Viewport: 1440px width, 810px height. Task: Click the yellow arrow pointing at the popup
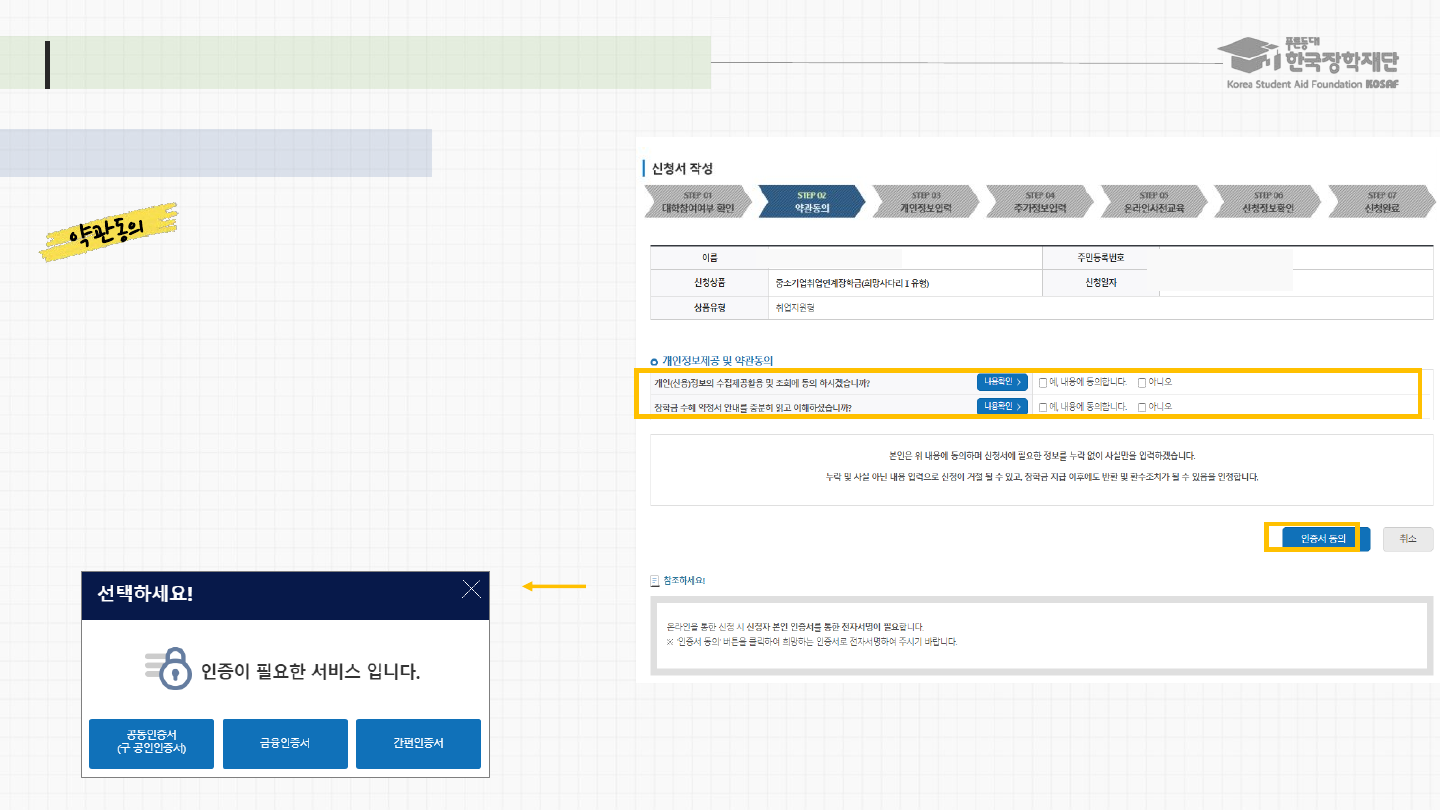(x=554, y=586)
